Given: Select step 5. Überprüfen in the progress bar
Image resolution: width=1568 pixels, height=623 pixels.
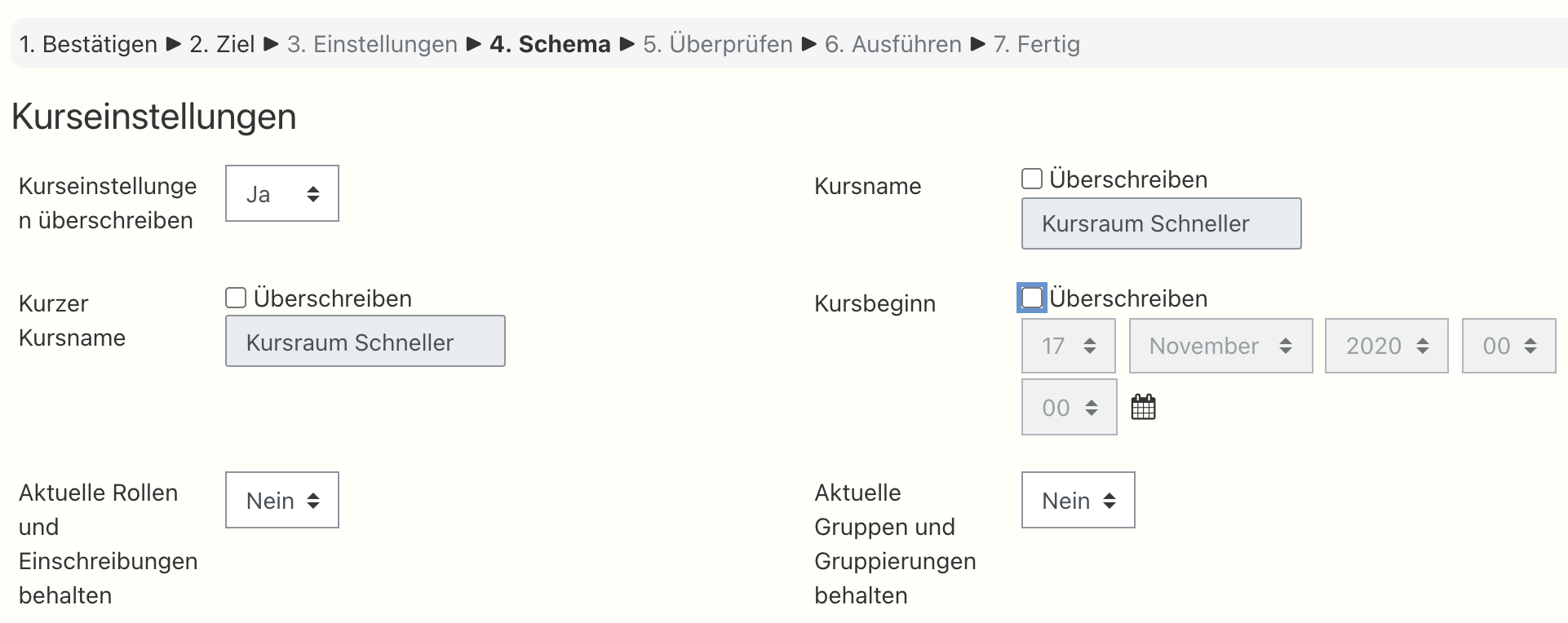Looking at the screenshot, I should pos(718,44).
